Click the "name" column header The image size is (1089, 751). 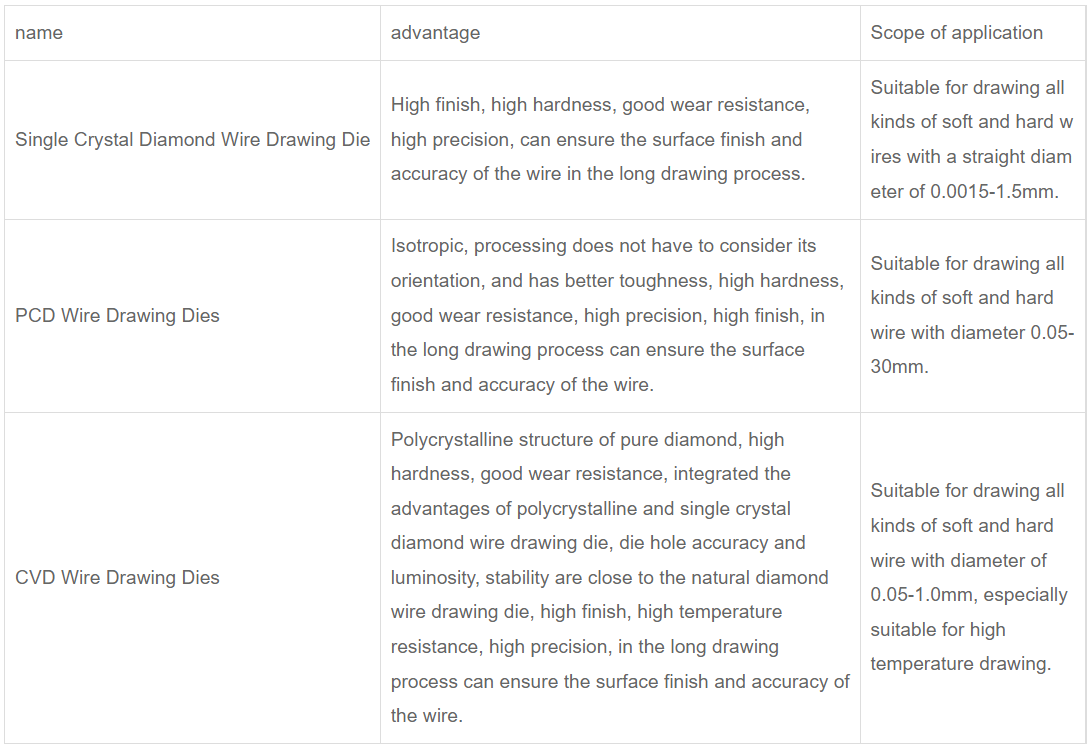[39, 33]
